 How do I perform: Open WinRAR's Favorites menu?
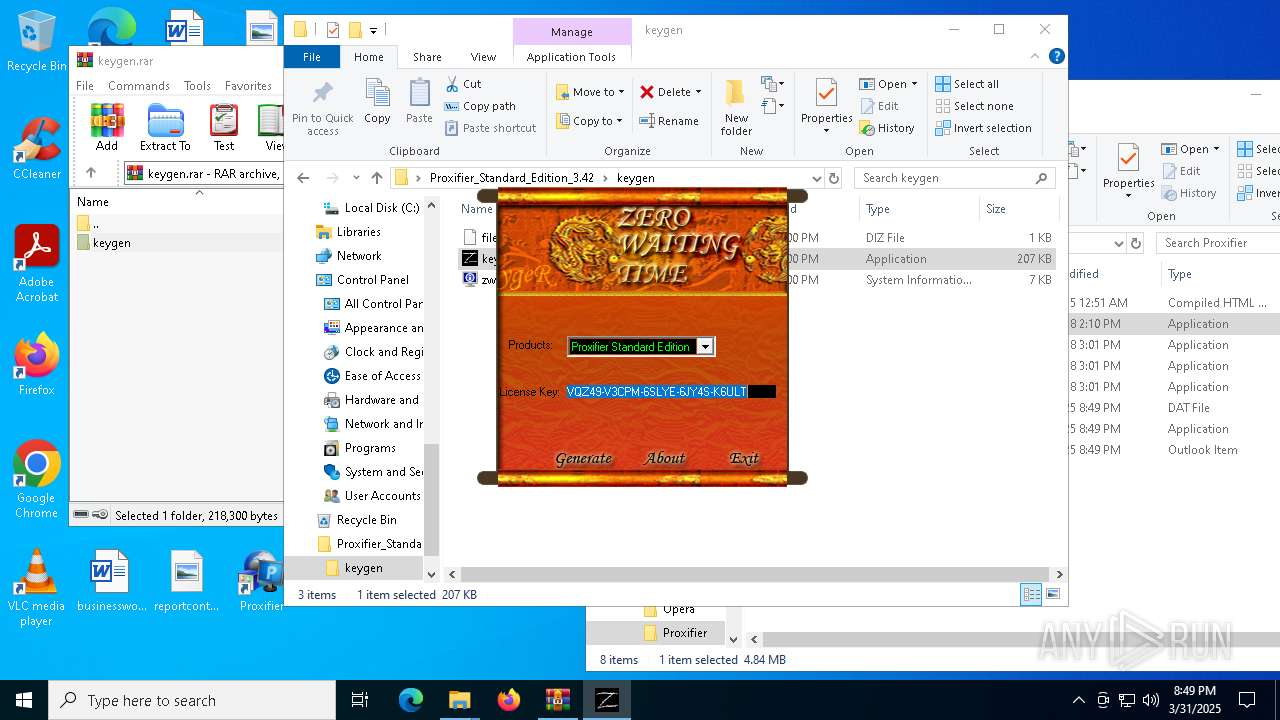click(248, 86)
